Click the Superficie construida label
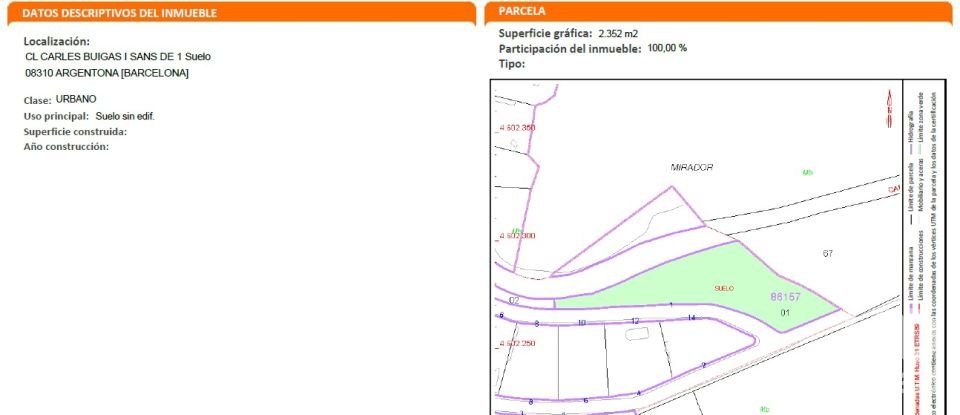This screenshot has width=960, height=415. [75, 131]
